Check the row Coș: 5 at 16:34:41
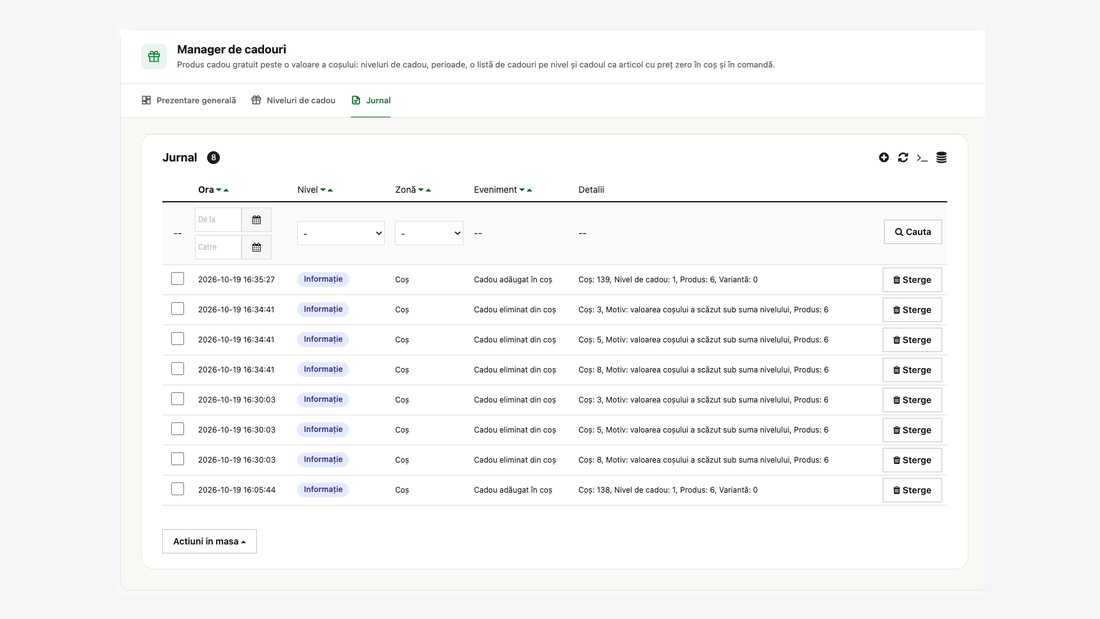This screenshot has width=1100, height=619. click(x=177, y=339)
